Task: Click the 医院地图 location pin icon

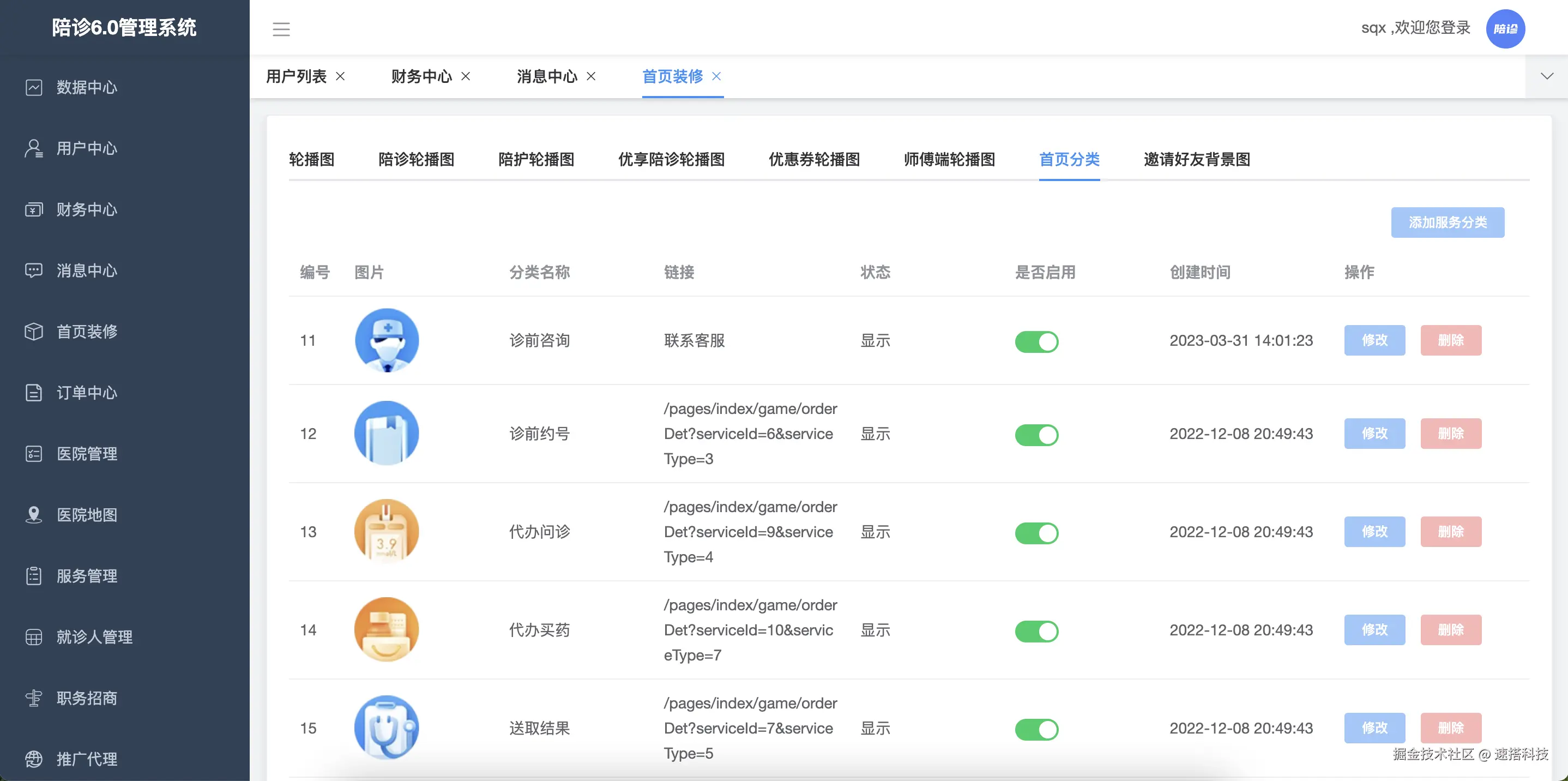Action: (34, 515)
